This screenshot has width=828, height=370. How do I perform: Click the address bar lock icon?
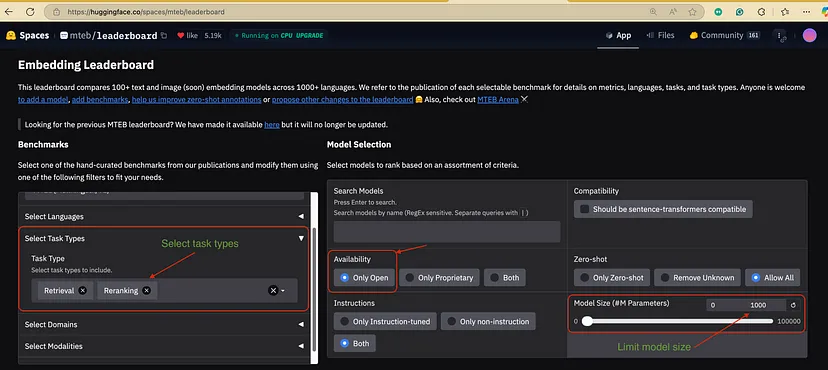(x=57, y=12)
